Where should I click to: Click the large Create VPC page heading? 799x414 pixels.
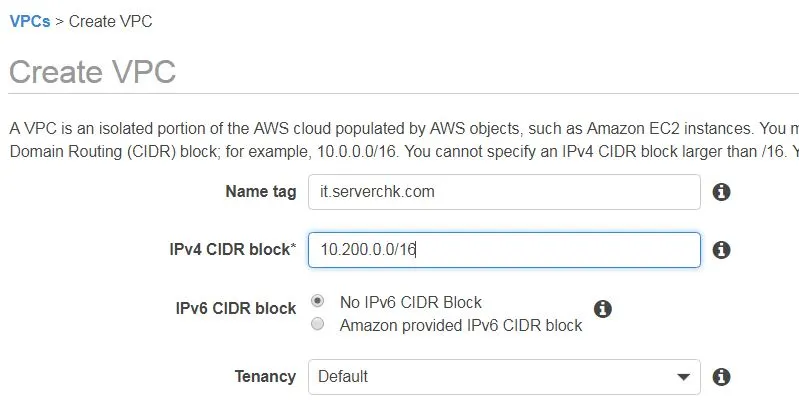(93, 71)
